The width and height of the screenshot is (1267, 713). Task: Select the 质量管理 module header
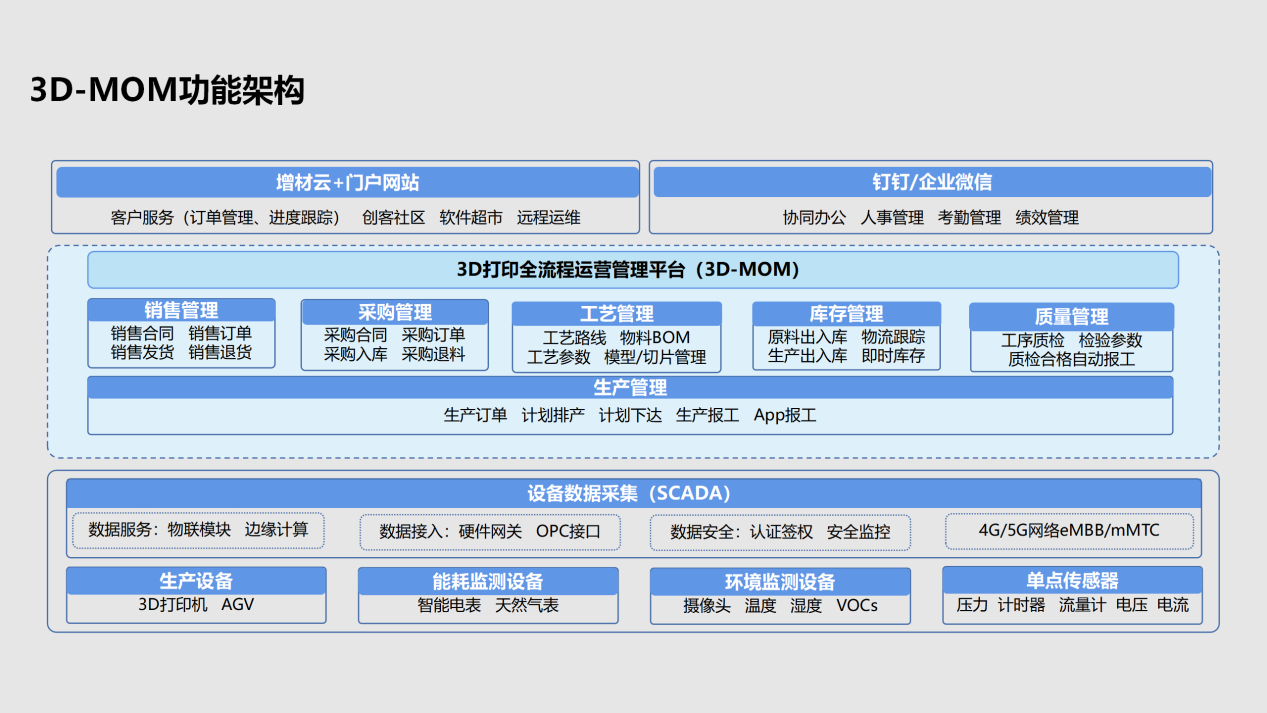click(1071, 316)
